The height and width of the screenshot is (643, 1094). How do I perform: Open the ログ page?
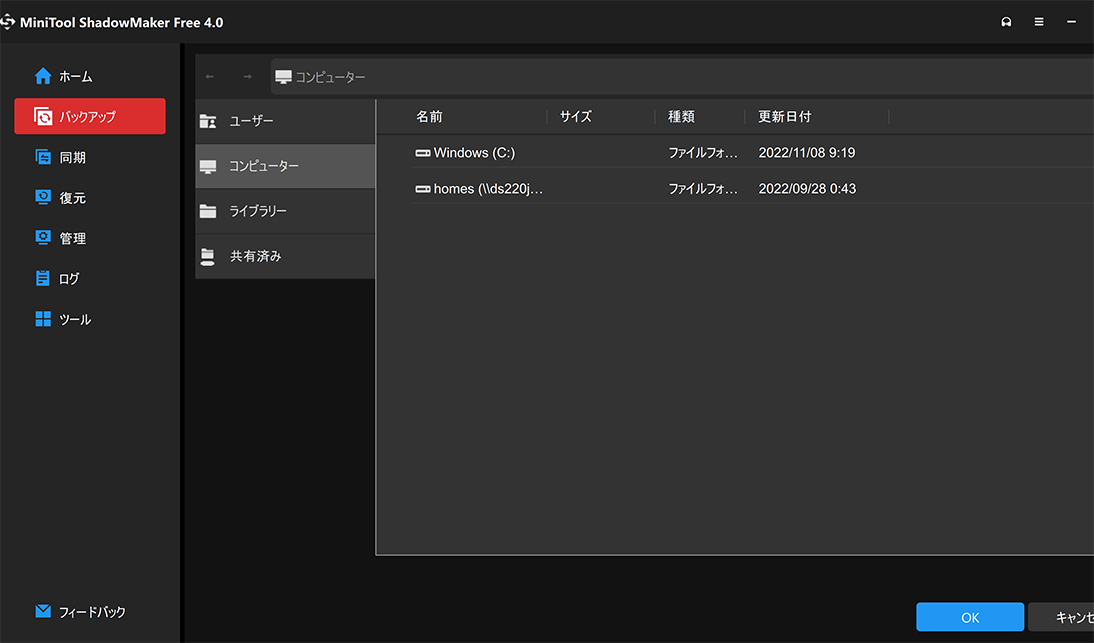[90, 278]
